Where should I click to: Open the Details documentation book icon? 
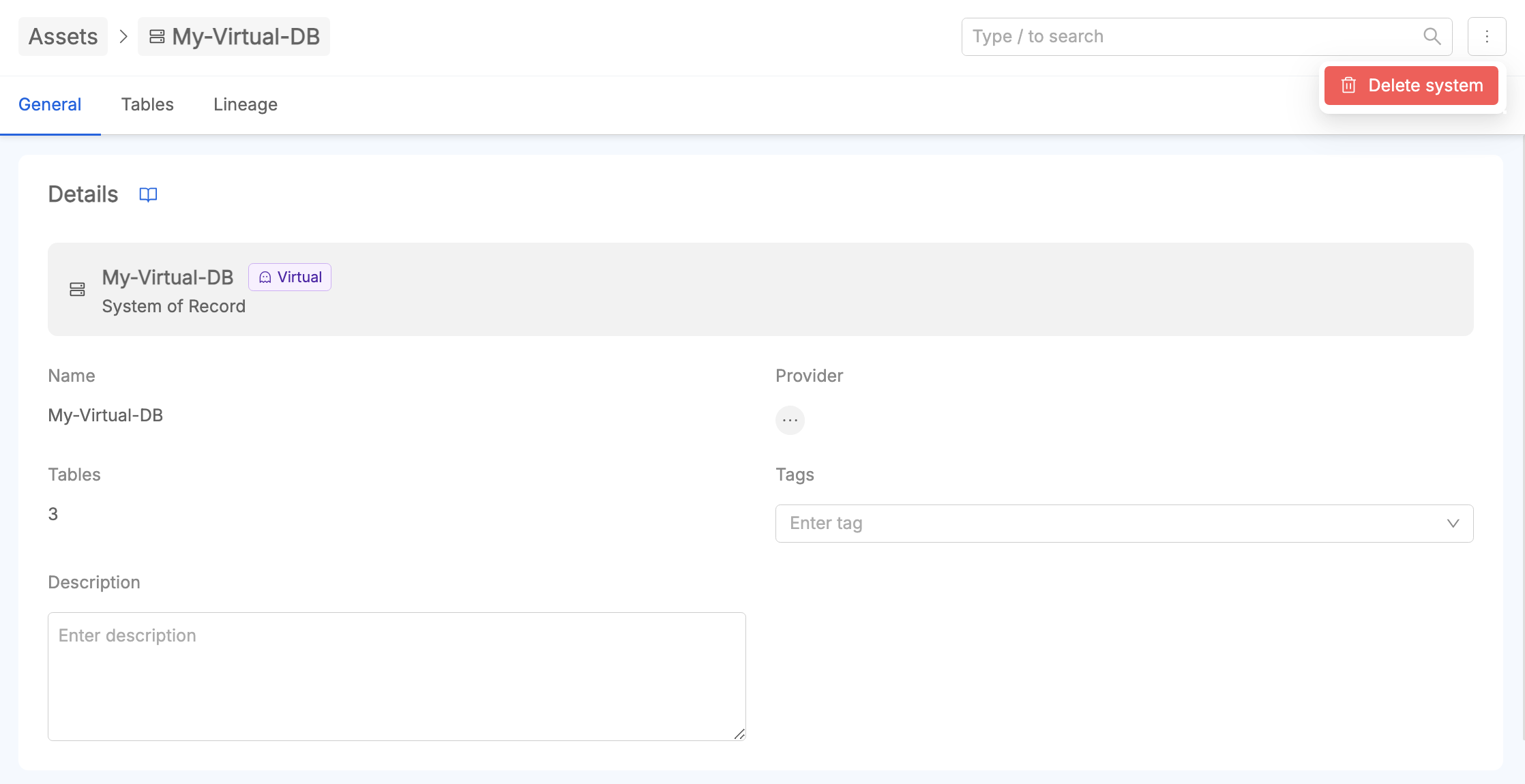coord(148,195)
